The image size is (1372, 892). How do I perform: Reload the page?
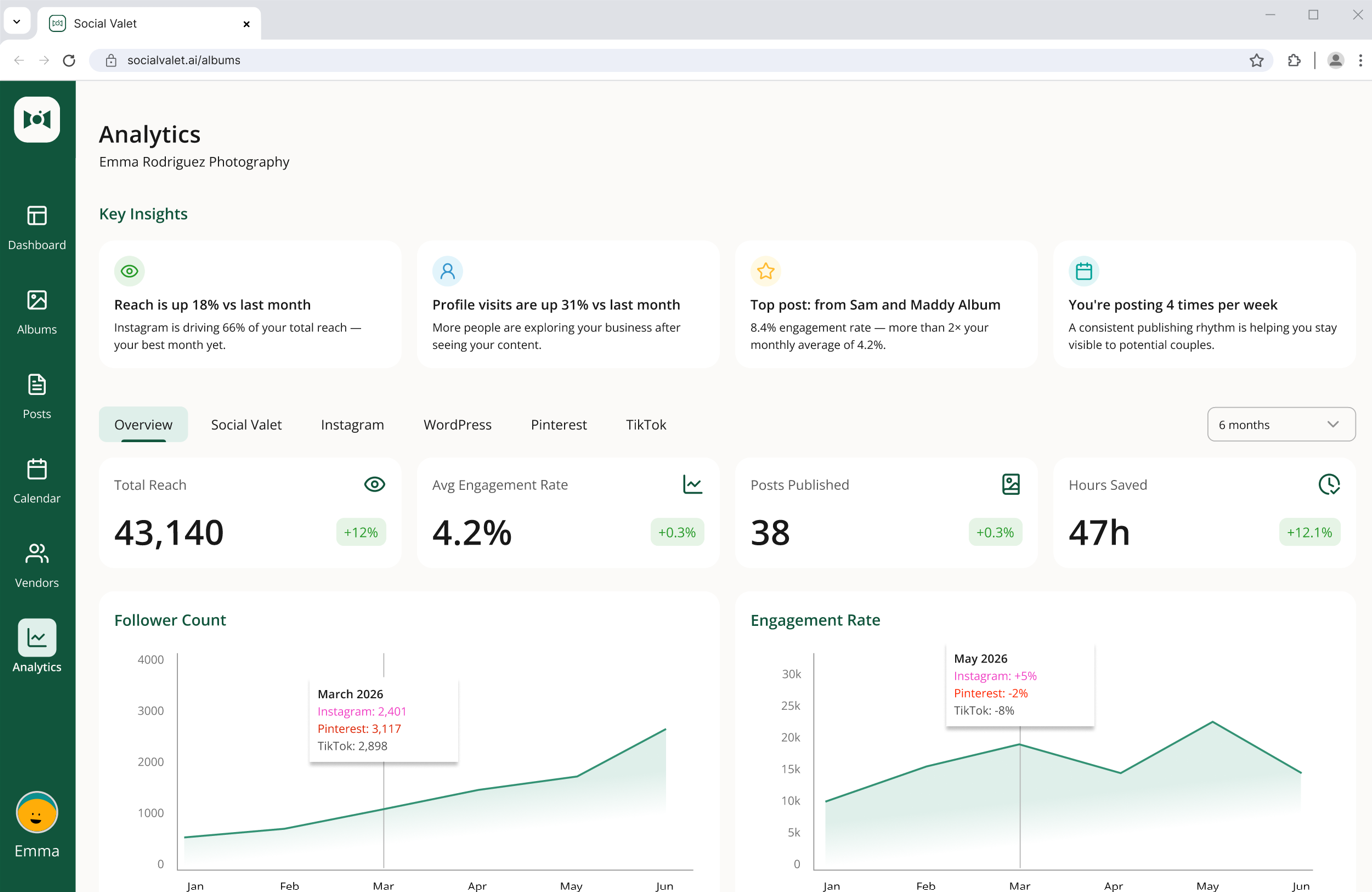[69, 60]
